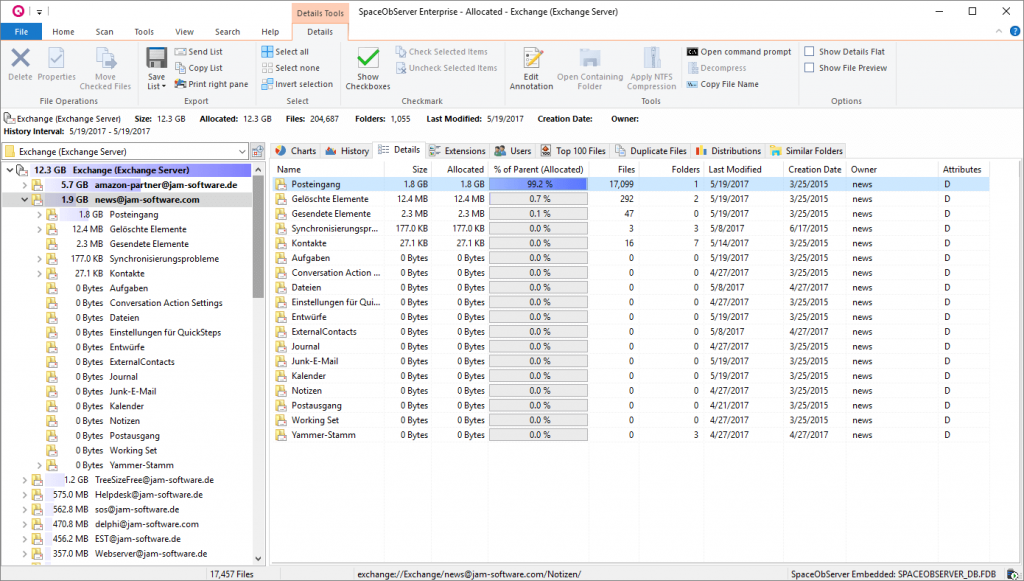Open the File menu
The image size is (1024, 581).
(21, 31)
